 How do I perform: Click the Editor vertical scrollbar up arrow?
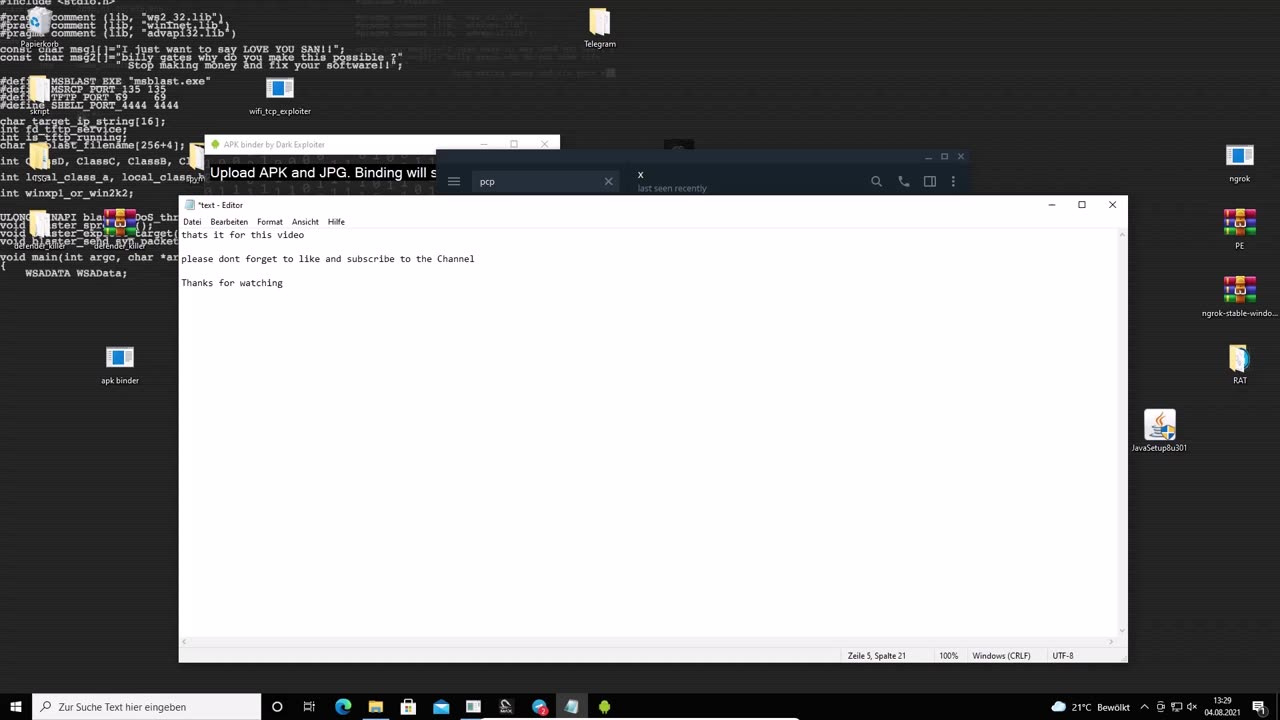click(1122, 235)
